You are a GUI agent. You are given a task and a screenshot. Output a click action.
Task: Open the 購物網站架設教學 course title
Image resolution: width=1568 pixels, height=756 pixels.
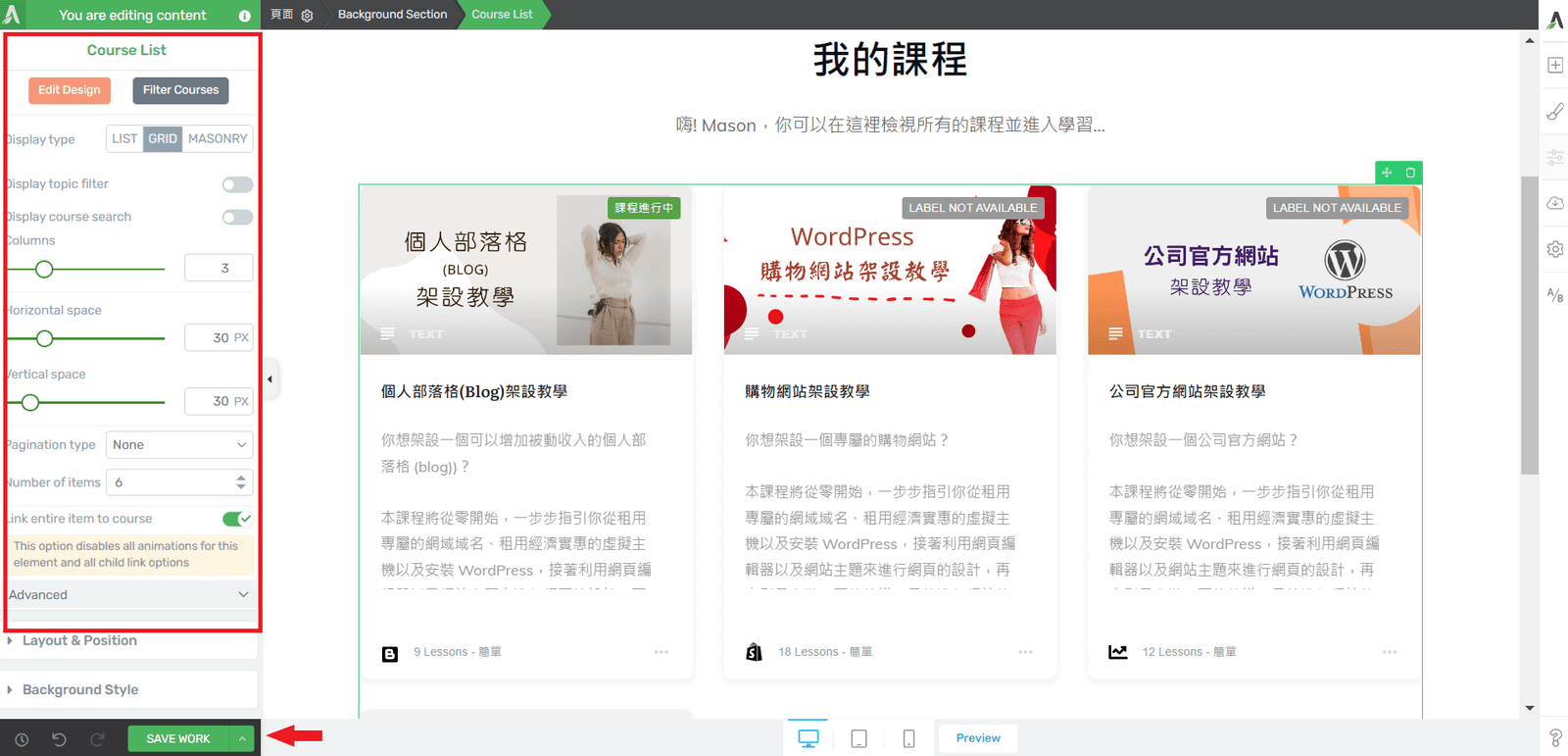coord(808,391)
